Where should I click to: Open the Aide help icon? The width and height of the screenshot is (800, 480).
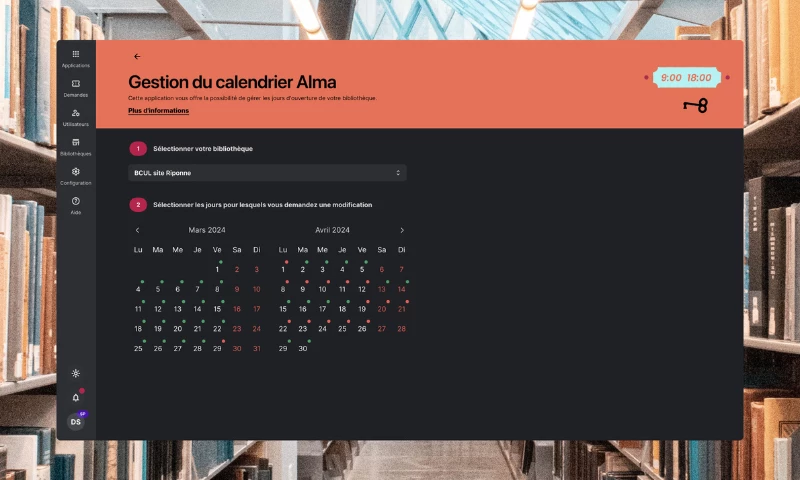click(76, 202)
